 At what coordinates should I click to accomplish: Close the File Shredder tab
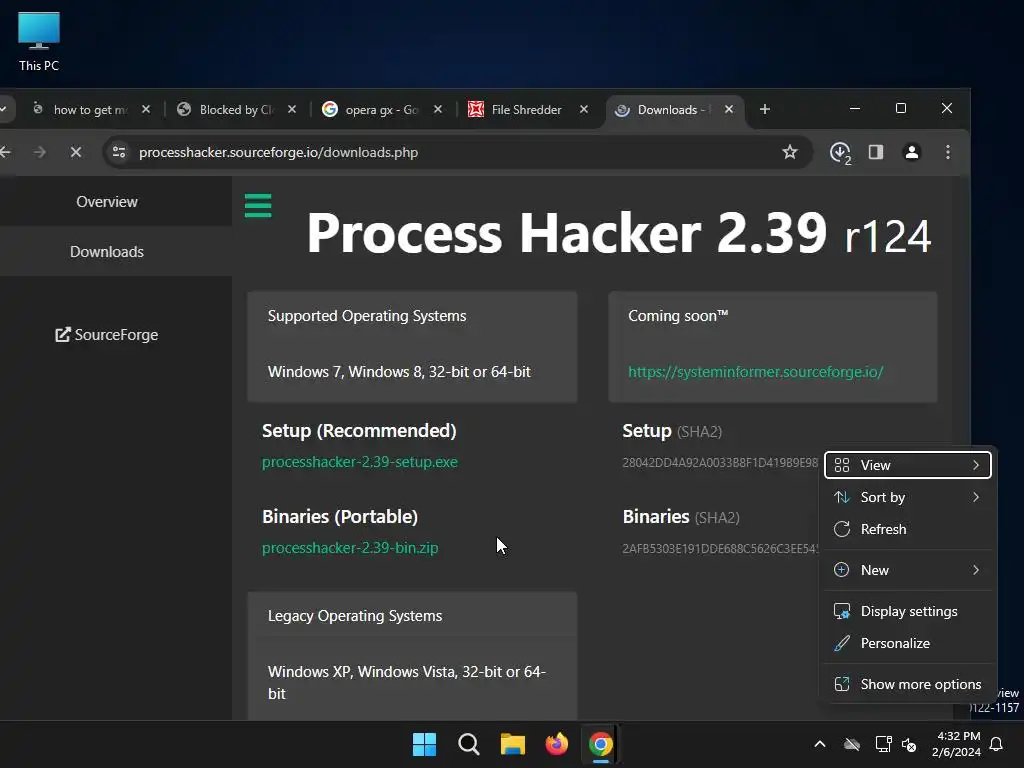click(x=584, y=110)
